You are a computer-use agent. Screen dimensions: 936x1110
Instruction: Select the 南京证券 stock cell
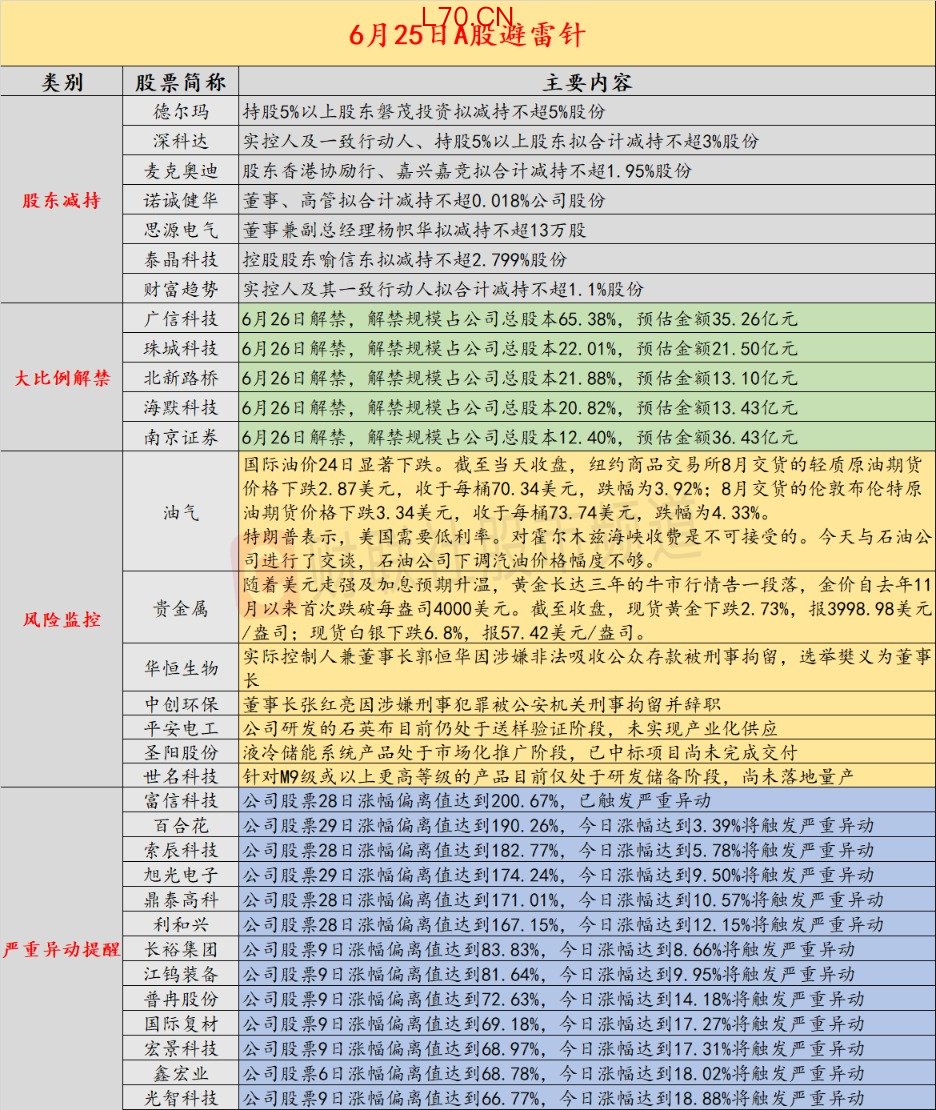pos(181,437)
